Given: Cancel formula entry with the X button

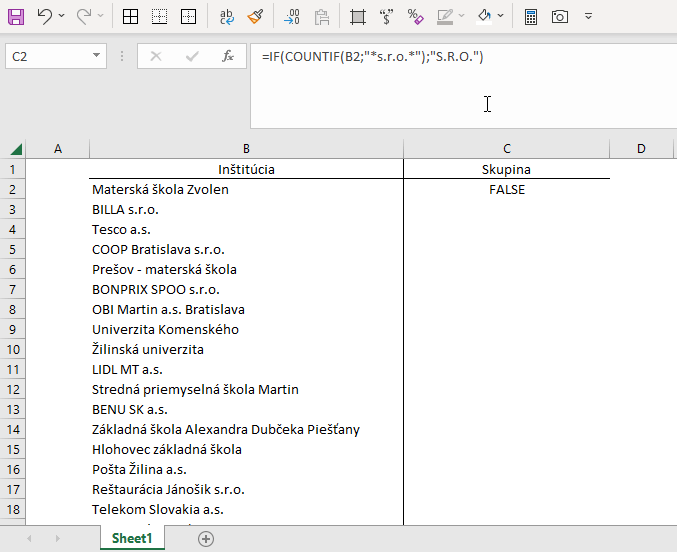Looking at the screenshot, I should (x=156, y=56).
